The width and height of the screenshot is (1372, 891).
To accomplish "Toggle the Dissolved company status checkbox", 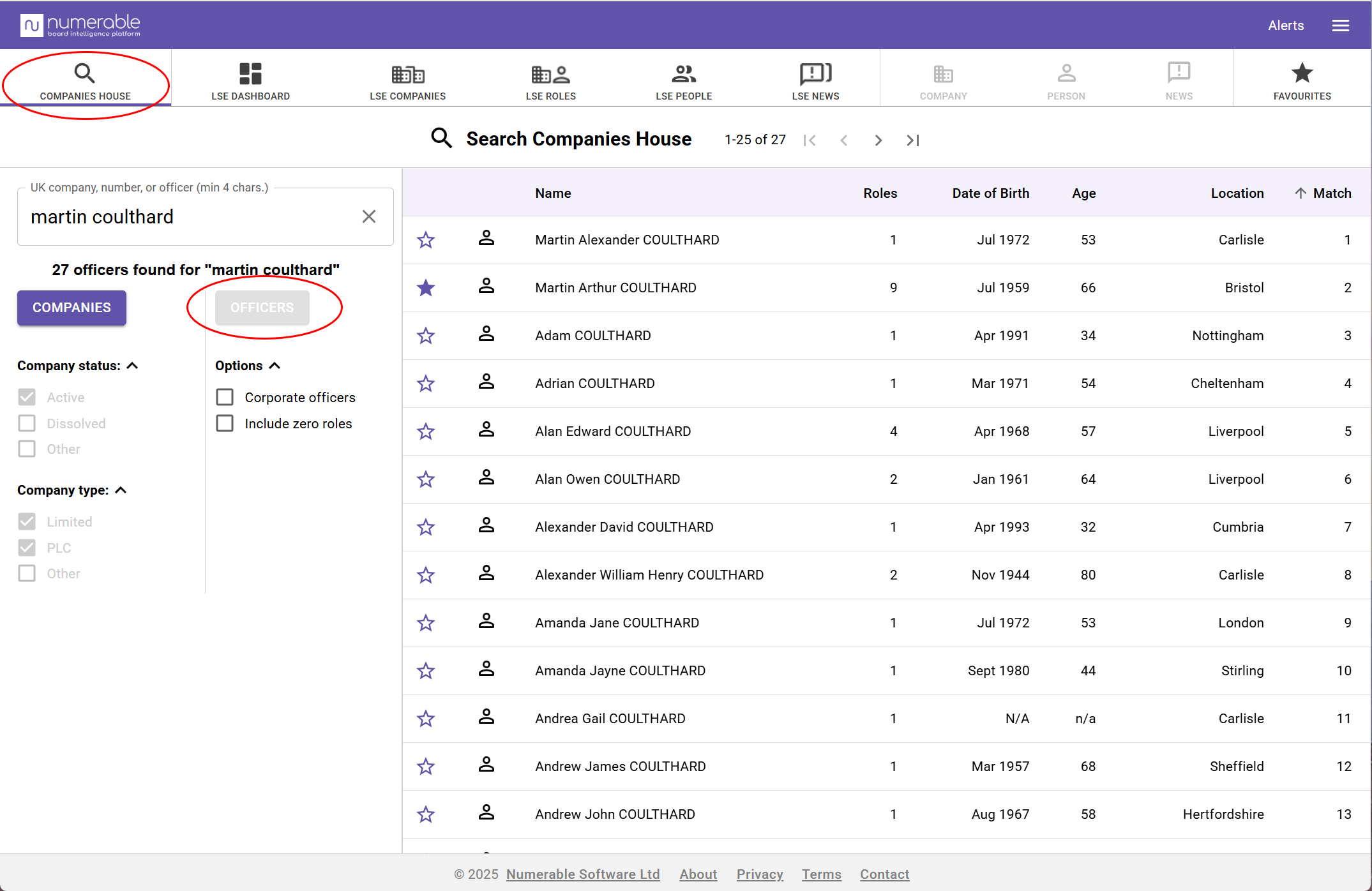I will [27, 423].
